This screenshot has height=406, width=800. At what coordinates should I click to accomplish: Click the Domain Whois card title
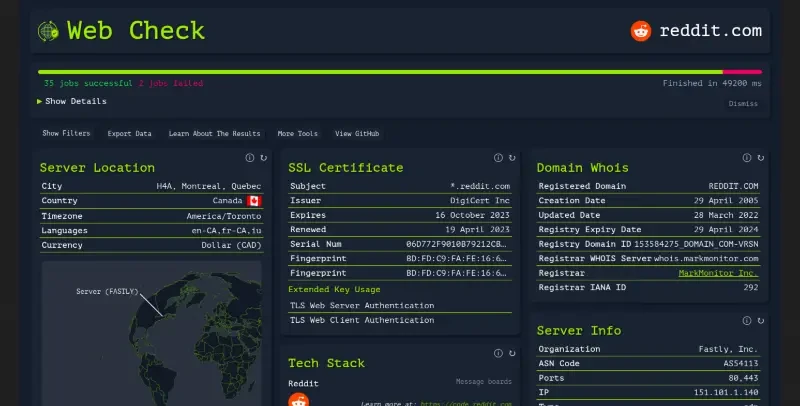point(582,168)
